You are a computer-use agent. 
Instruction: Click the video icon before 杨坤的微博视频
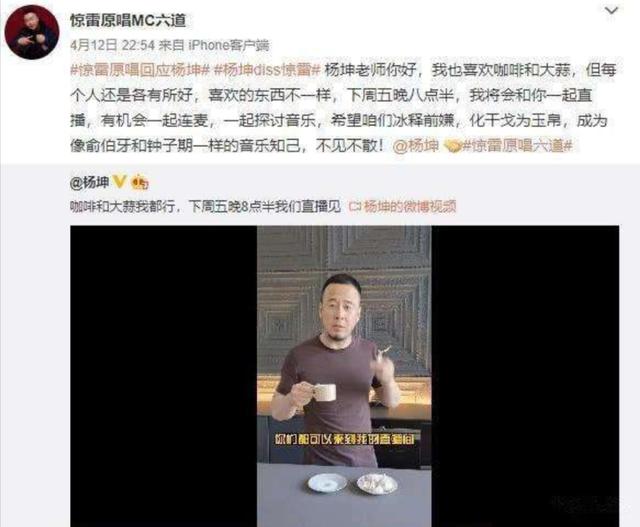coord(355,207)
